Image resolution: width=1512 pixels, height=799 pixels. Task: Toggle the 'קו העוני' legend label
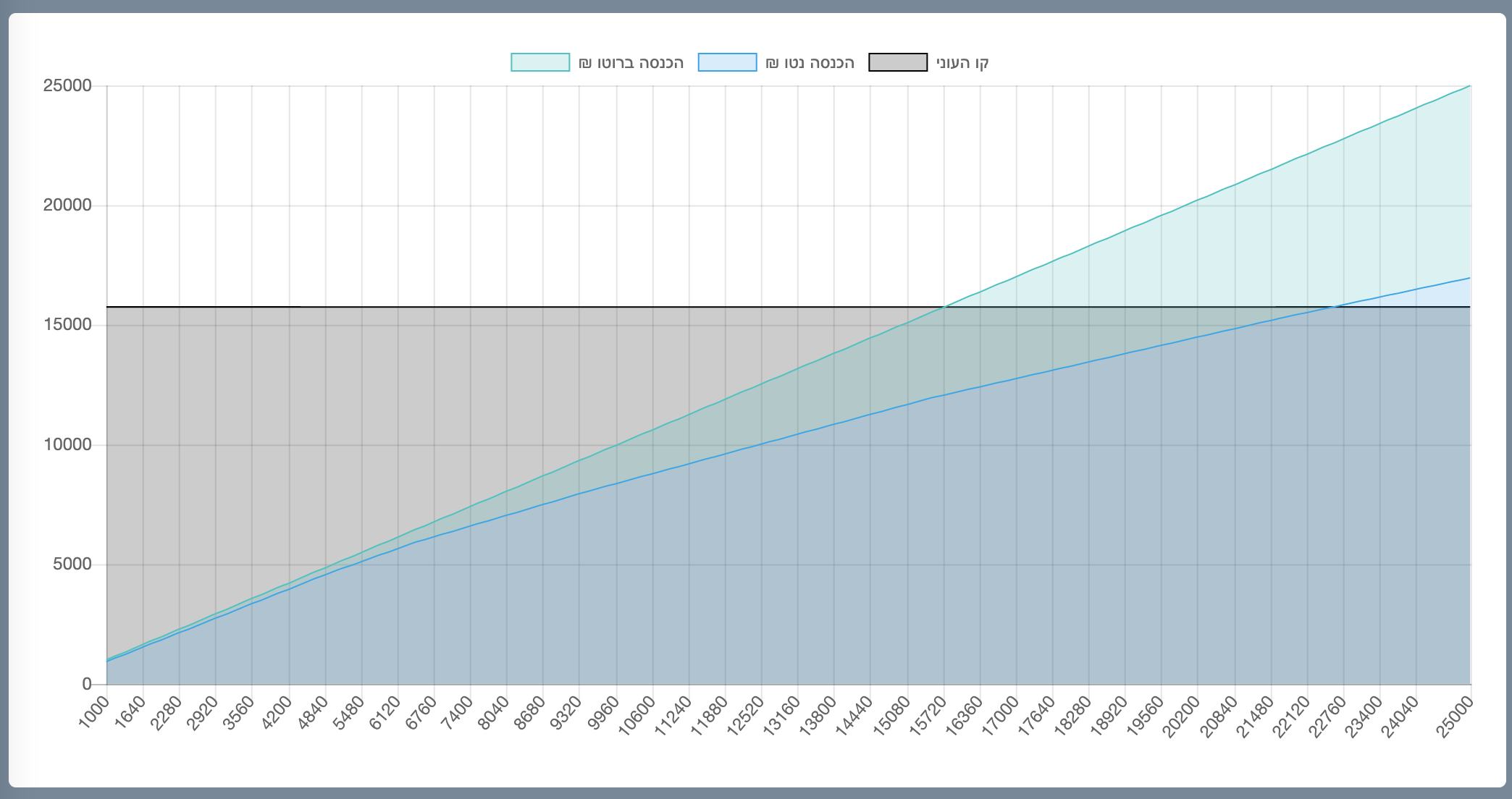962,63
